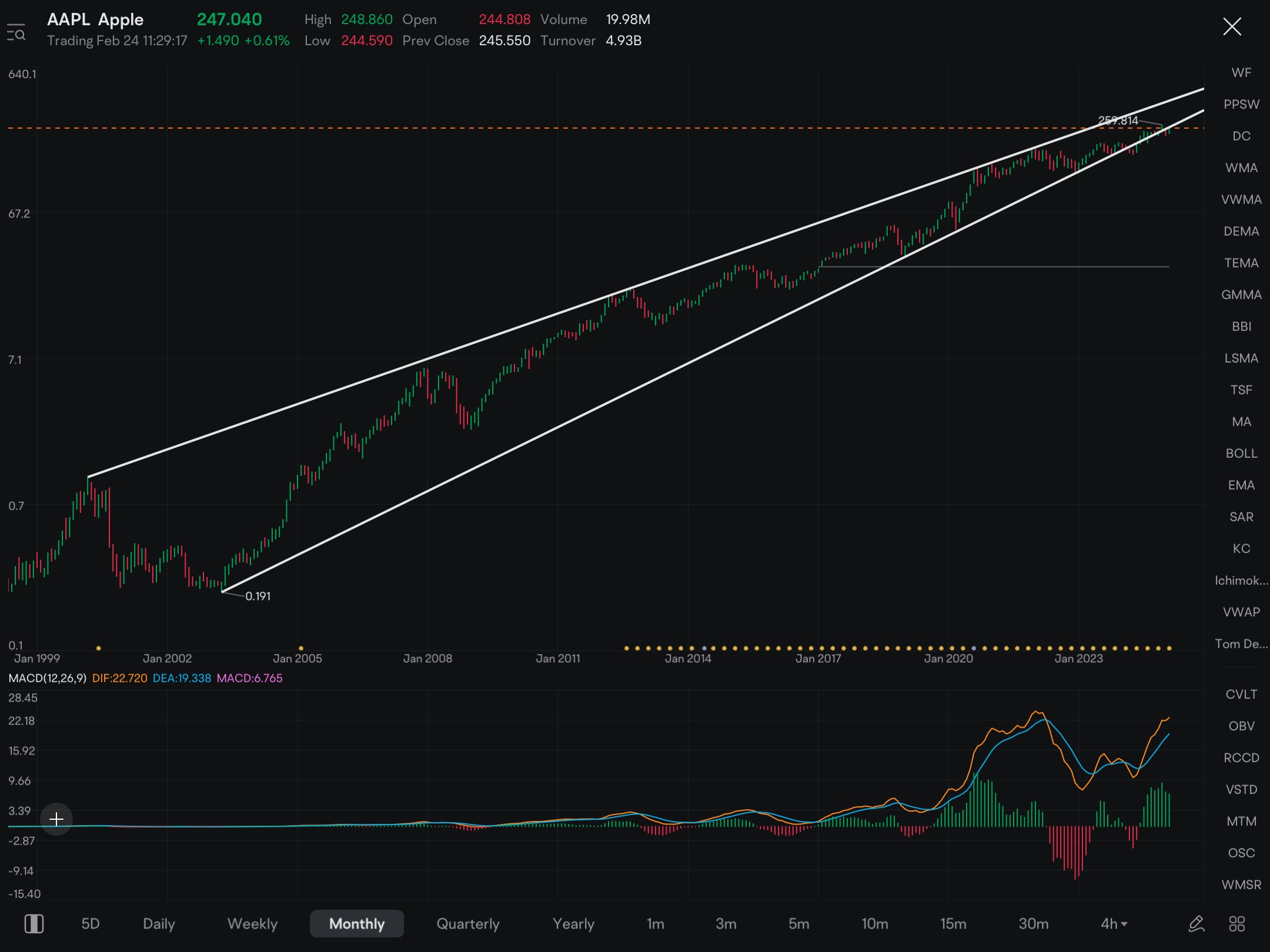Enable the DEMA indicator
The image size is (1270, 952).
(x=1241, y=231)
